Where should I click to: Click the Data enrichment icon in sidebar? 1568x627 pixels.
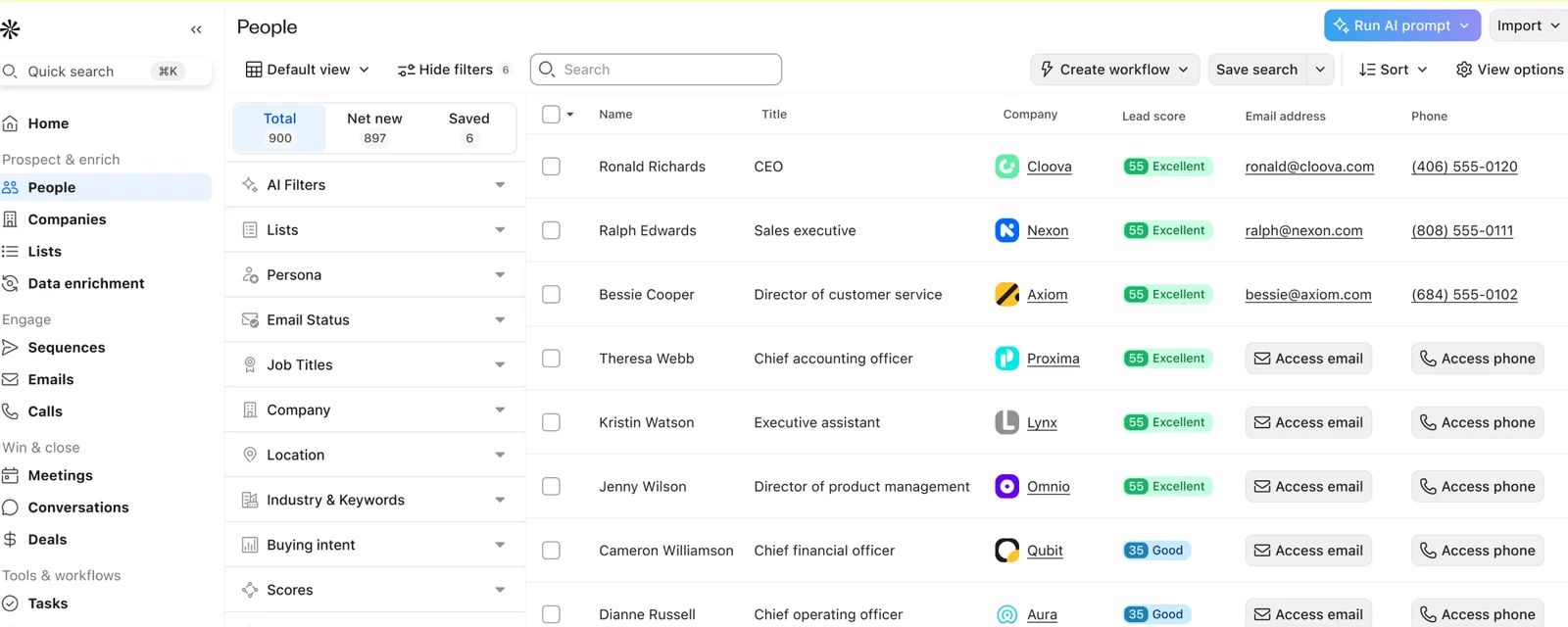(x=10, y=283)
